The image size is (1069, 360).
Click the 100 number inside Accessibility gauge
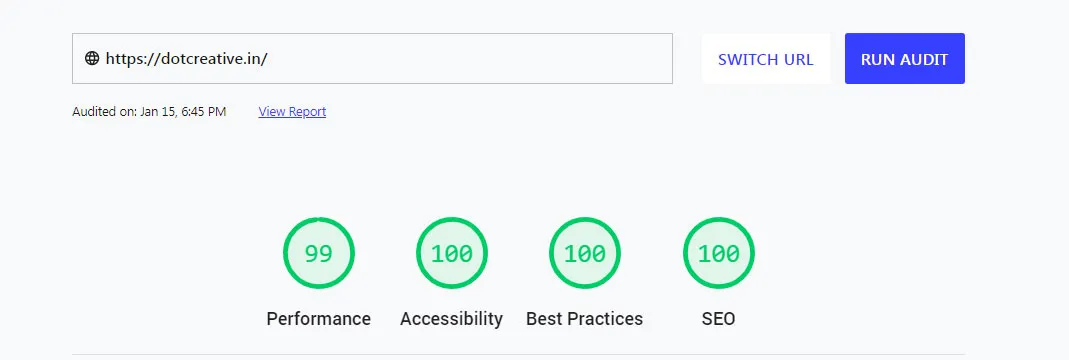click(x=451, y=254)
